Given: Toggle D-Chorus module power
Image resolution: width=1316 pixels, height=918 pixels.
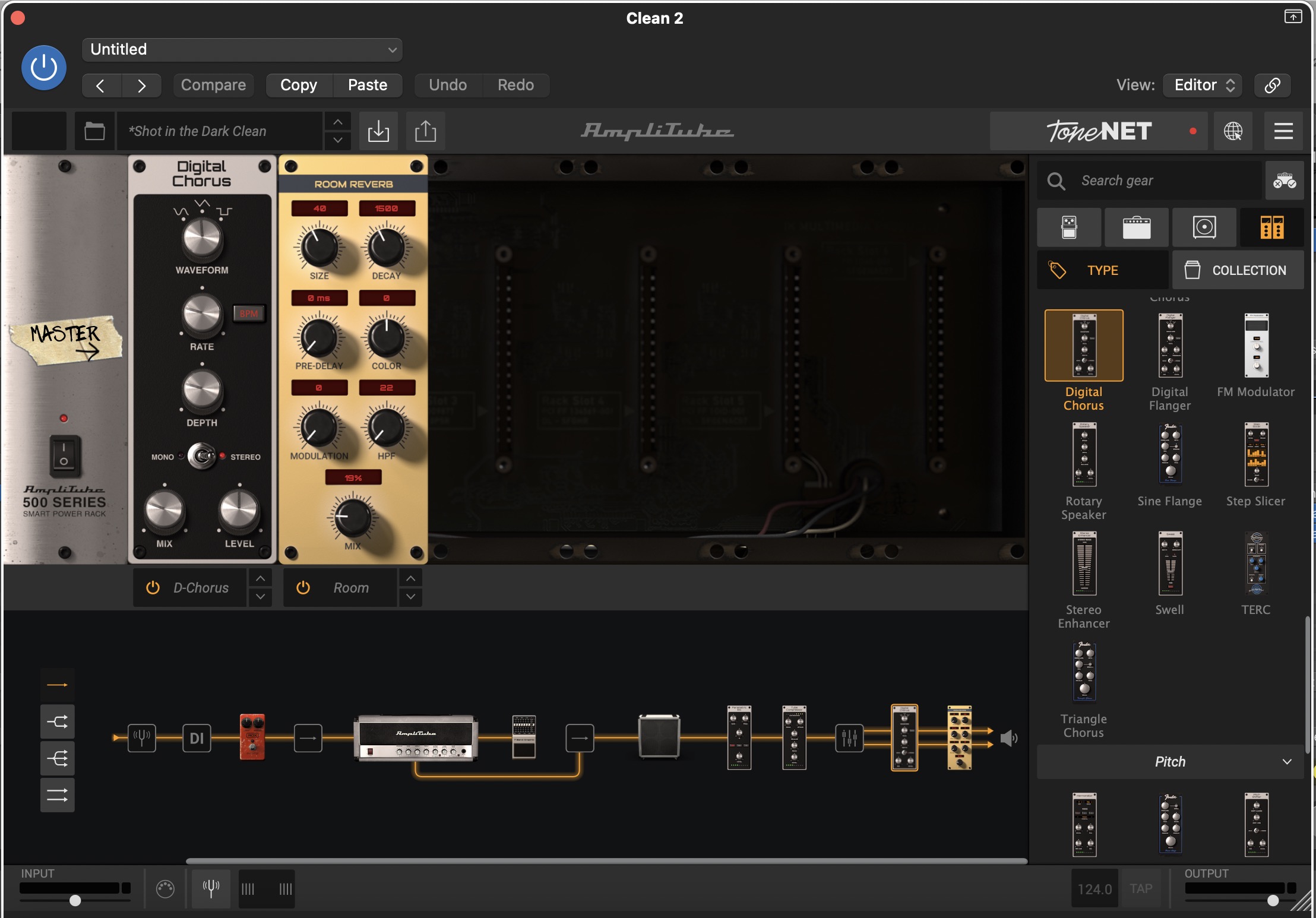Looking at the screenshot, I should pos(153,588).
